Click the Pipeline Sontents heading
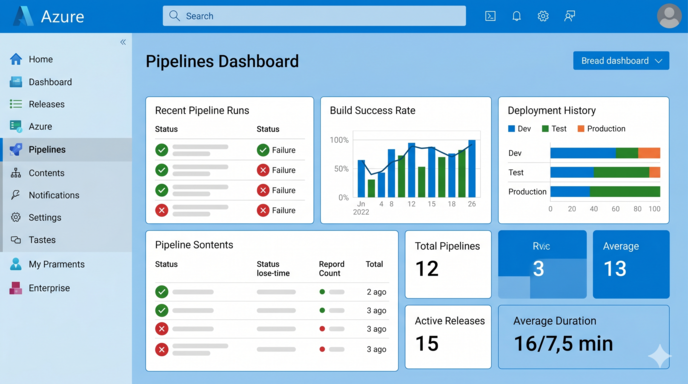The width and height of the screenshot is (688, 384). pyautogui.click(x=194, y=245)
